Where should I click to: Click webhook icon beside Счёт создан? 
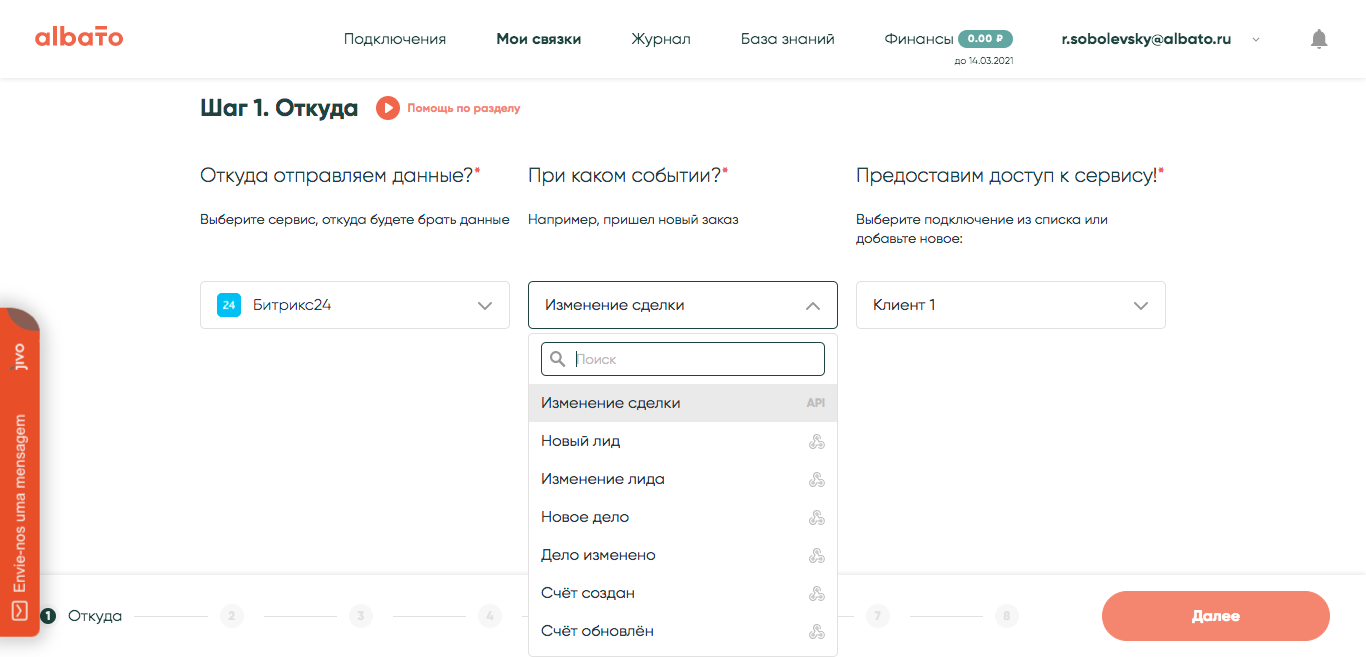[816, 593]
